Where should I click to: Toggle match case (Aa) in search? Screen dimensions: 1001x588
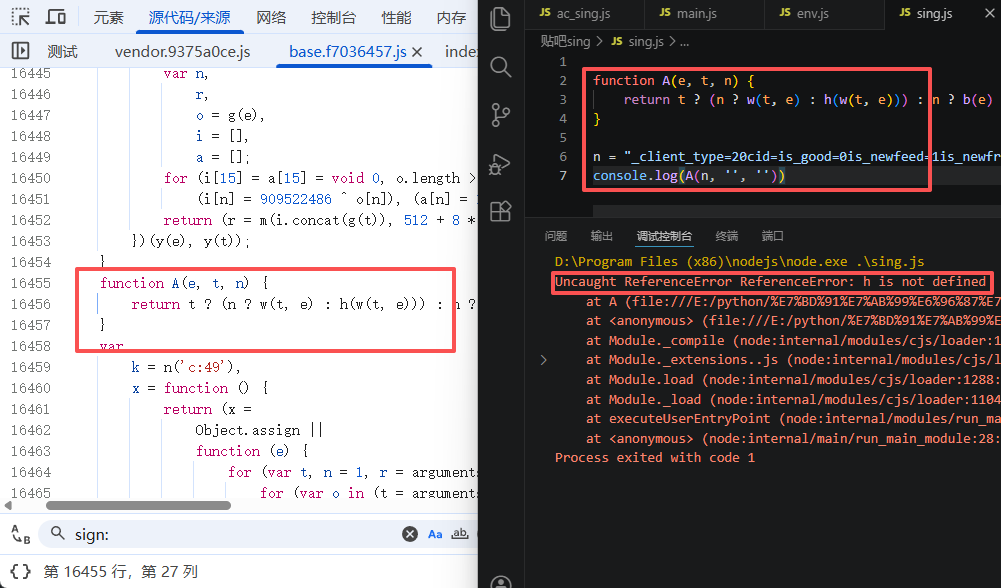point(435,534)
